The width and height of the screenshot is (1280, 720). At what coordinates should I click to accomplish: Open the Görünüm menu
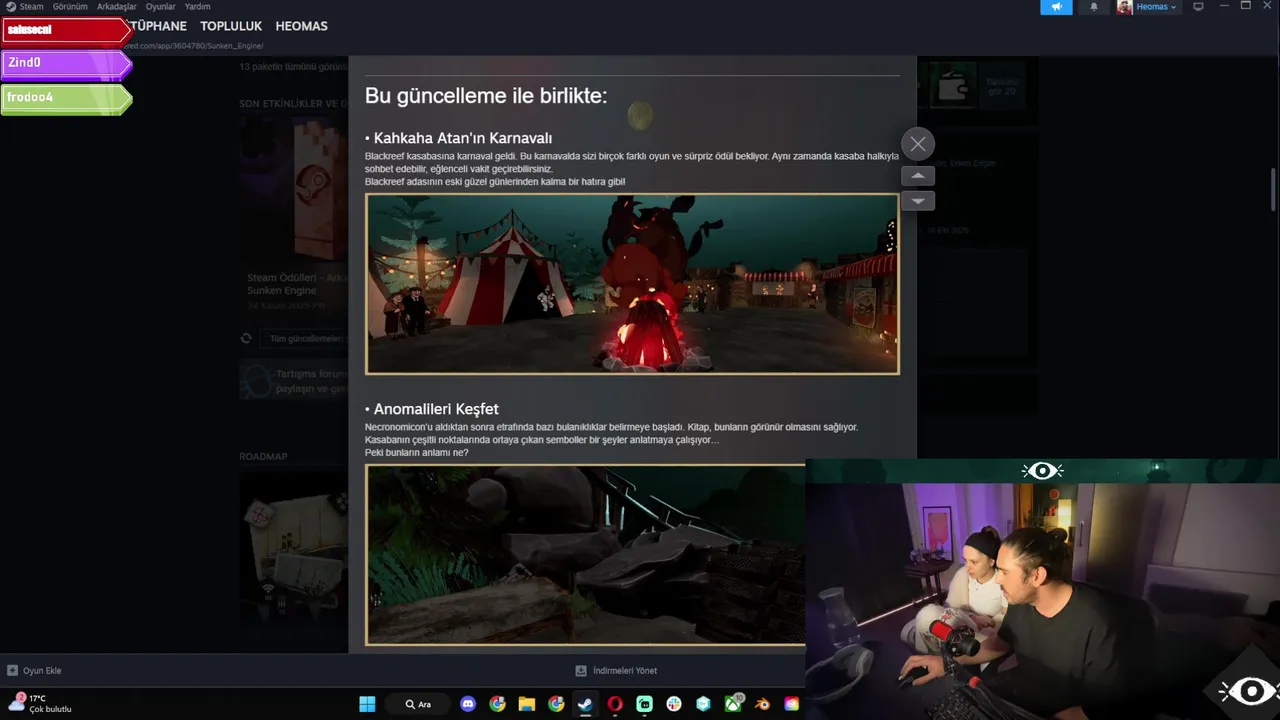(x=70, y=6)
